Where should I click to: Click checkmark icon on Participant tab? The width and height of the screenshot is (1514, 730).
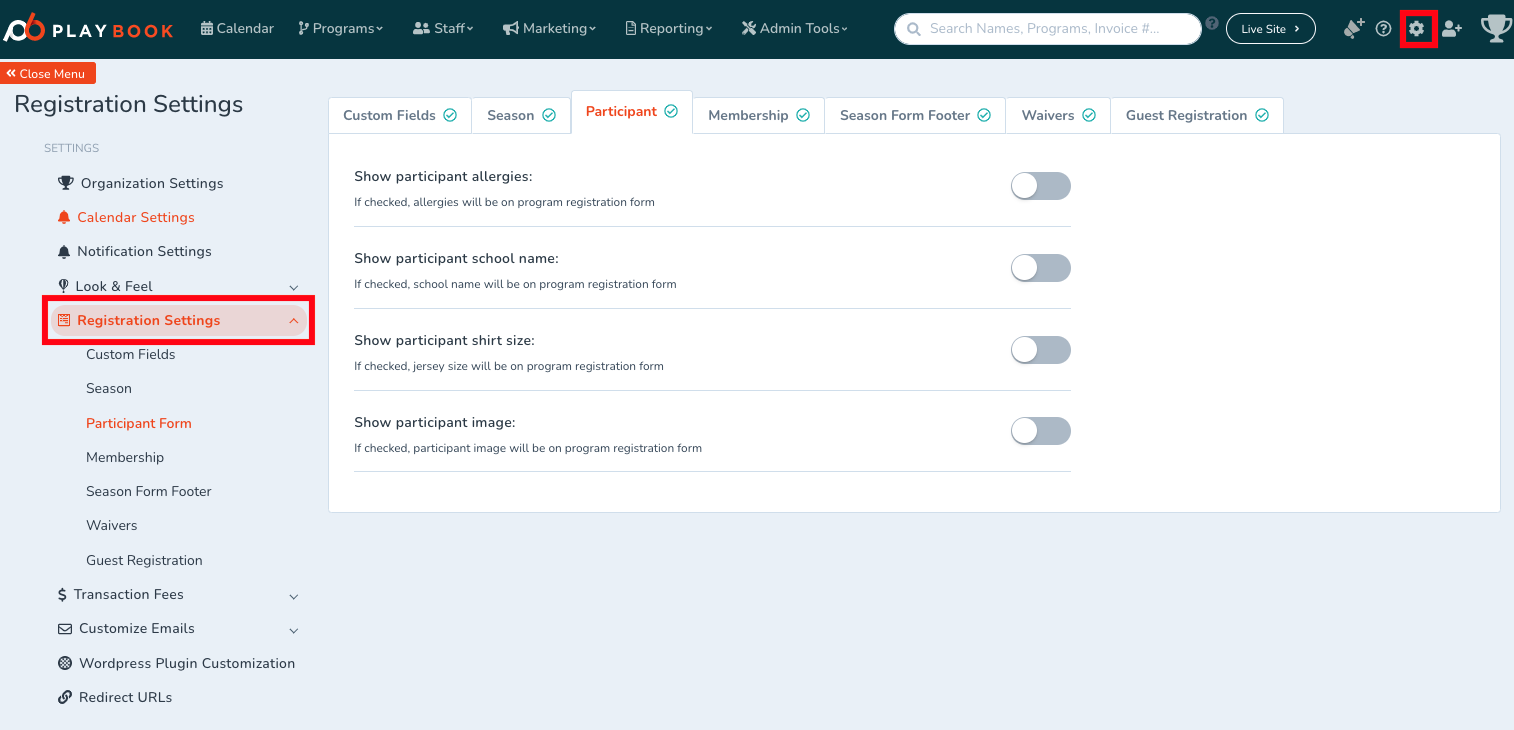click(x=671, y=111)
